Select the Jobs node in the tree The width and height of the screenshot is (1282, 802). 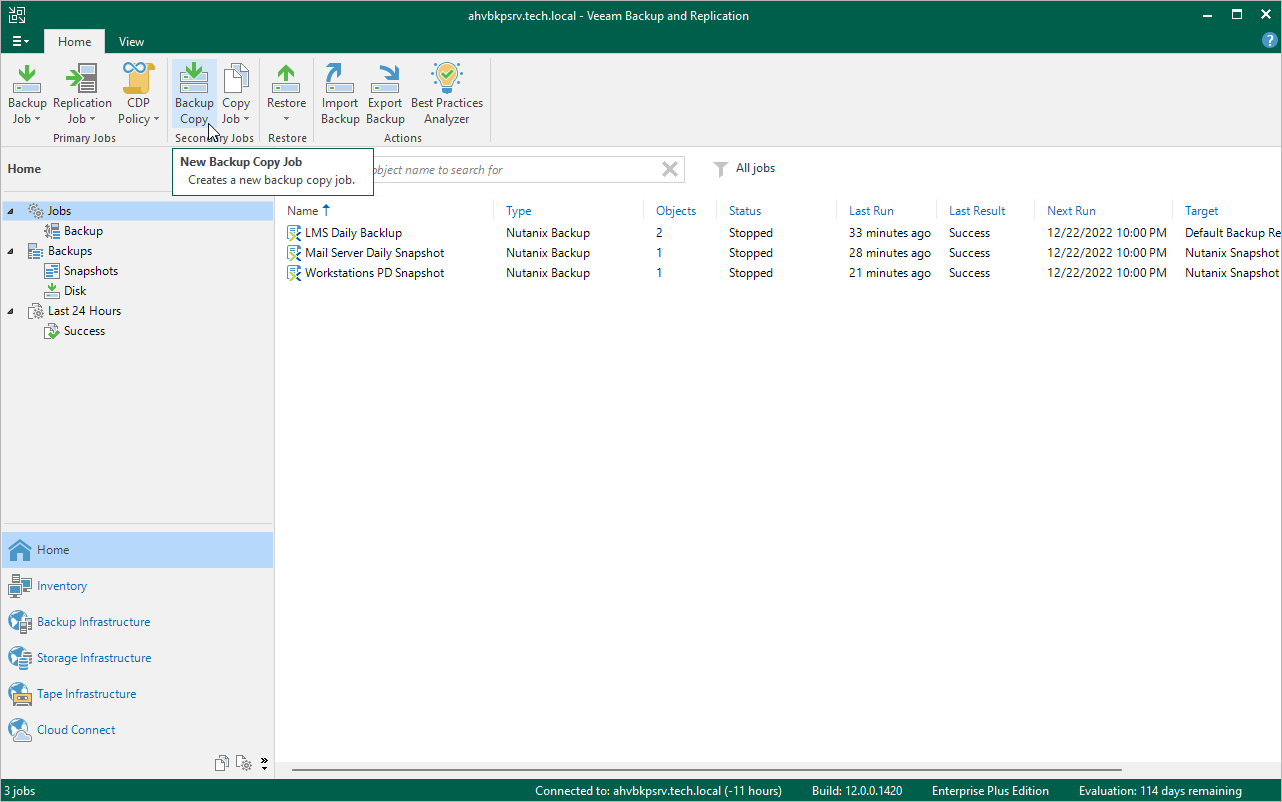59,211
